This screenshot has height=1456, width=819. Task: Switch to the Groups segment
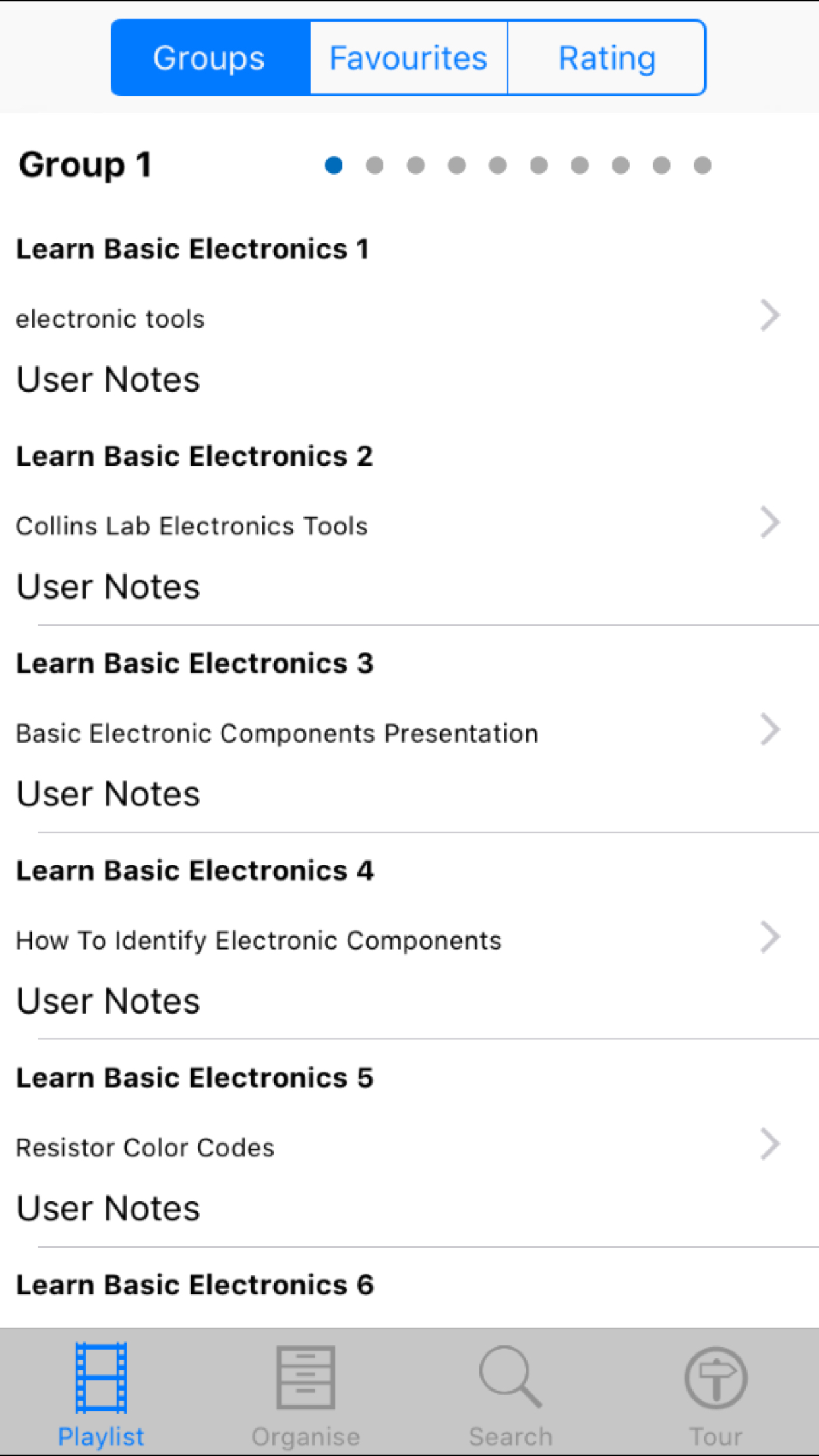point(210,58)
